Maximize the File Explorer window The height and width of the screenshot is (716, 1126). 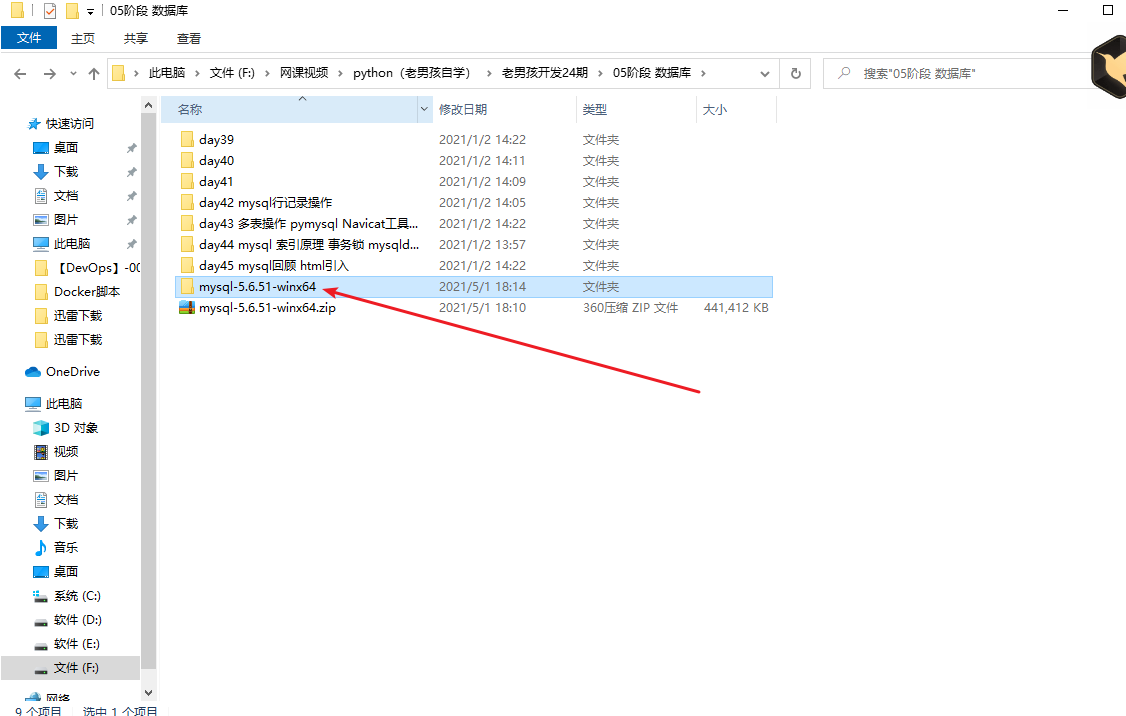point(1108,10)
